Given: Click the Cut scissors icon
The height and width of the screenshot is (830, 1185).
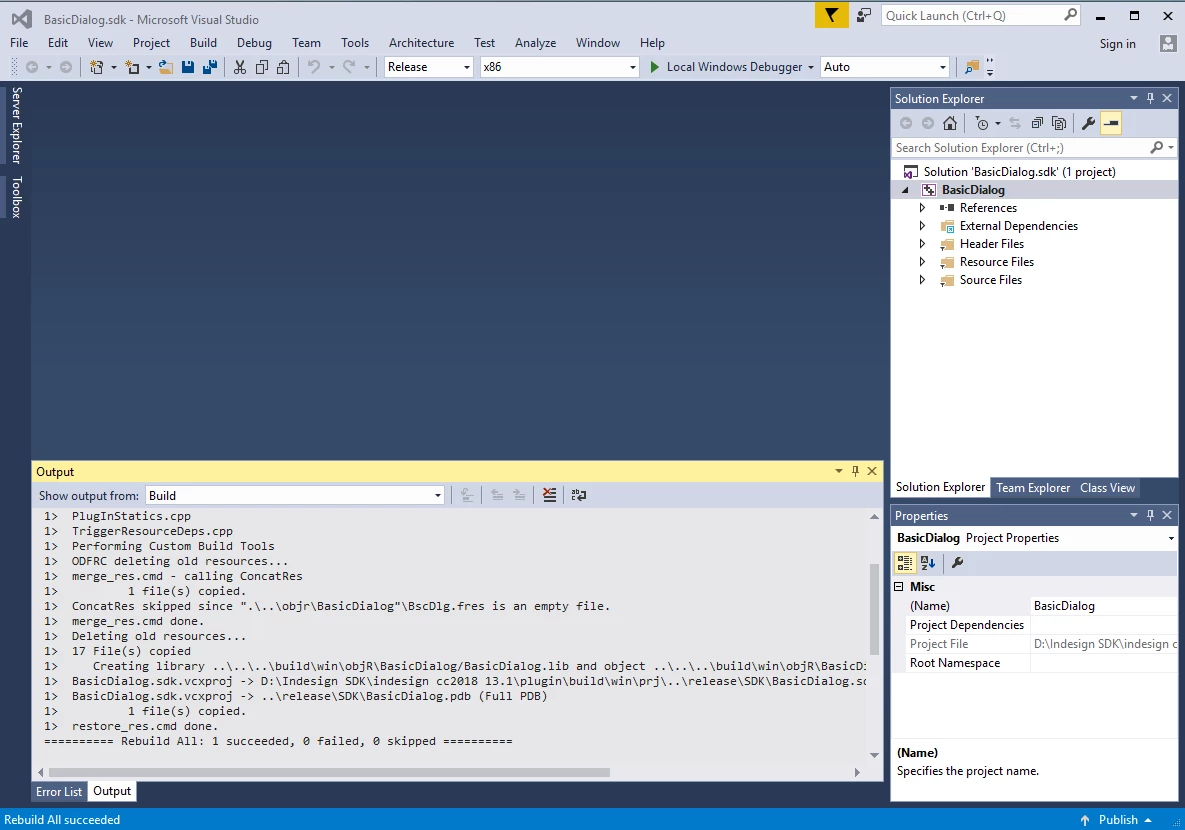Looking at the screenshot, I should click(x=240, y=67).
